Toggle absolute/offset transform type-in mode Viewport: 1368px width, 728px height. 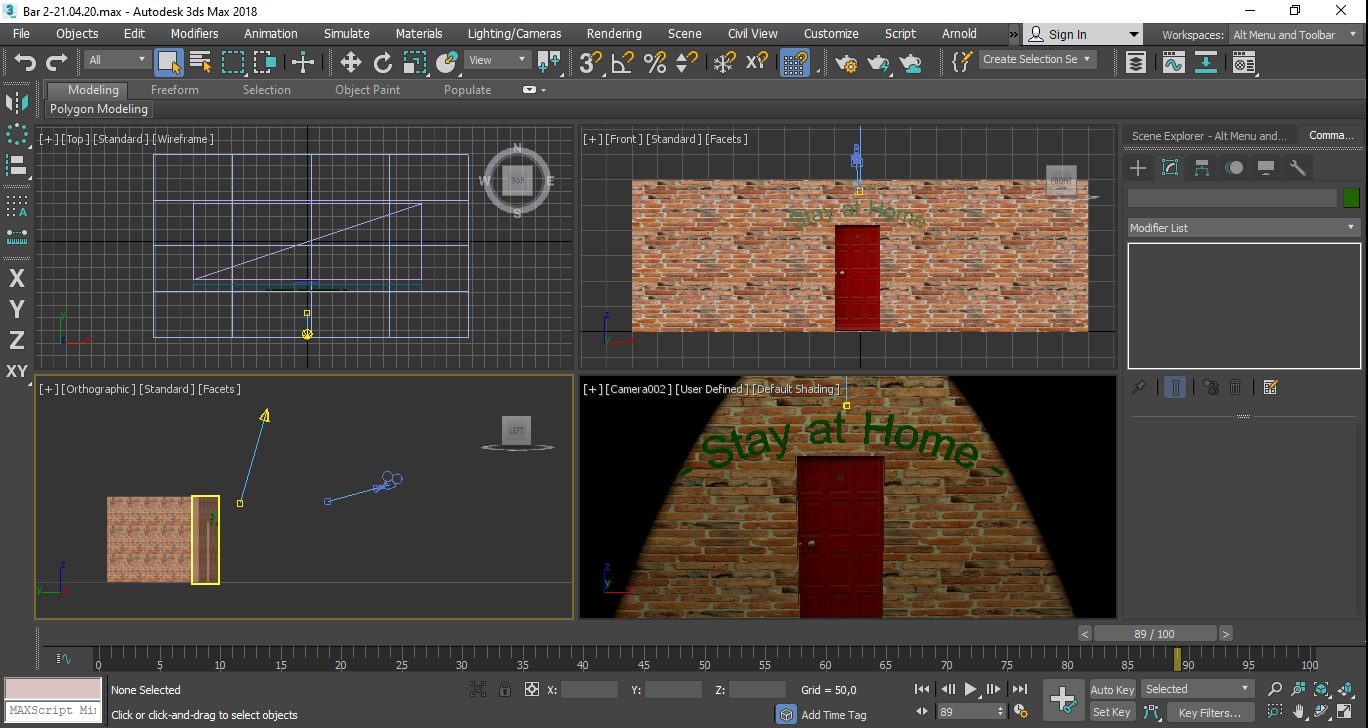point(531,689)
